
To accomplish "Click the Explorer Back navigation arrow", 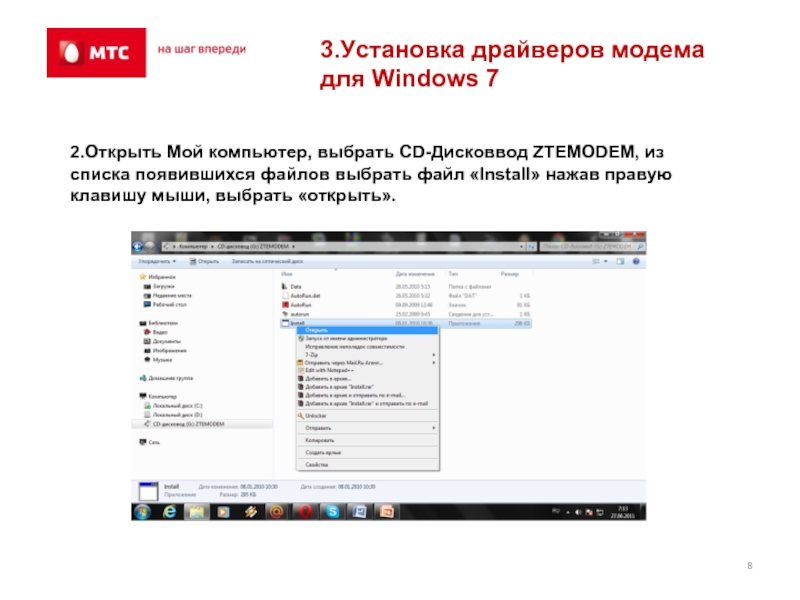I will pos(137,246).
